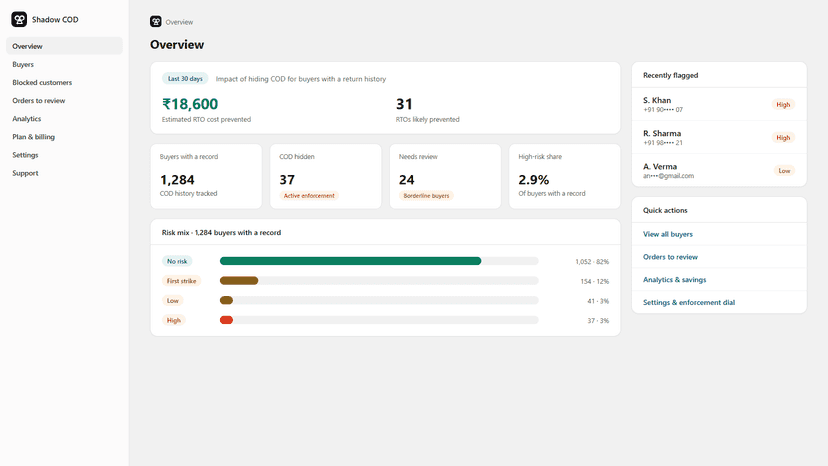
Task: Click the Low risk brown progress bar
Action: pos(226,300)
